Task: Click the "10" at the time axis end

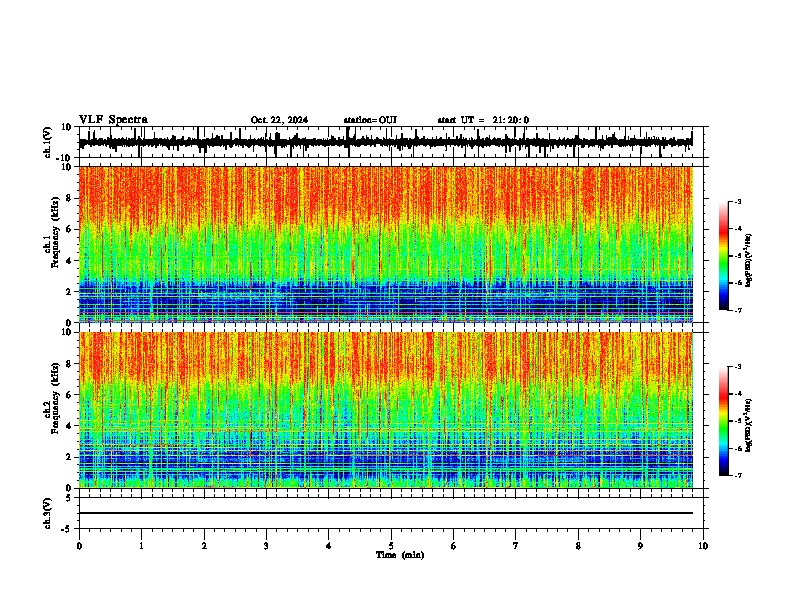Action: [x=703, y=546]
